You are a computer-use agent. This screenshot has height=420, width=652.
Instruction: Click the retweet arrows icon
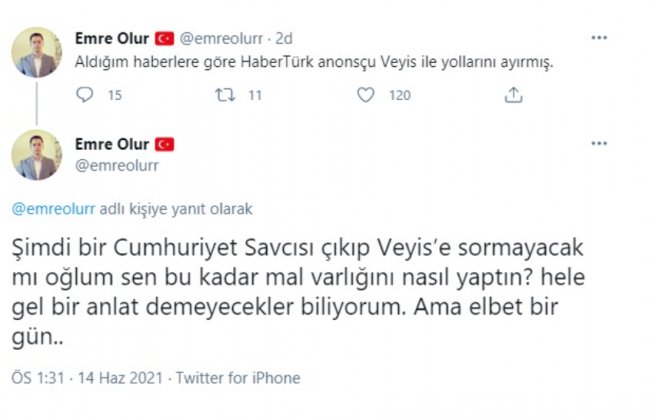[x=225, y=95]
